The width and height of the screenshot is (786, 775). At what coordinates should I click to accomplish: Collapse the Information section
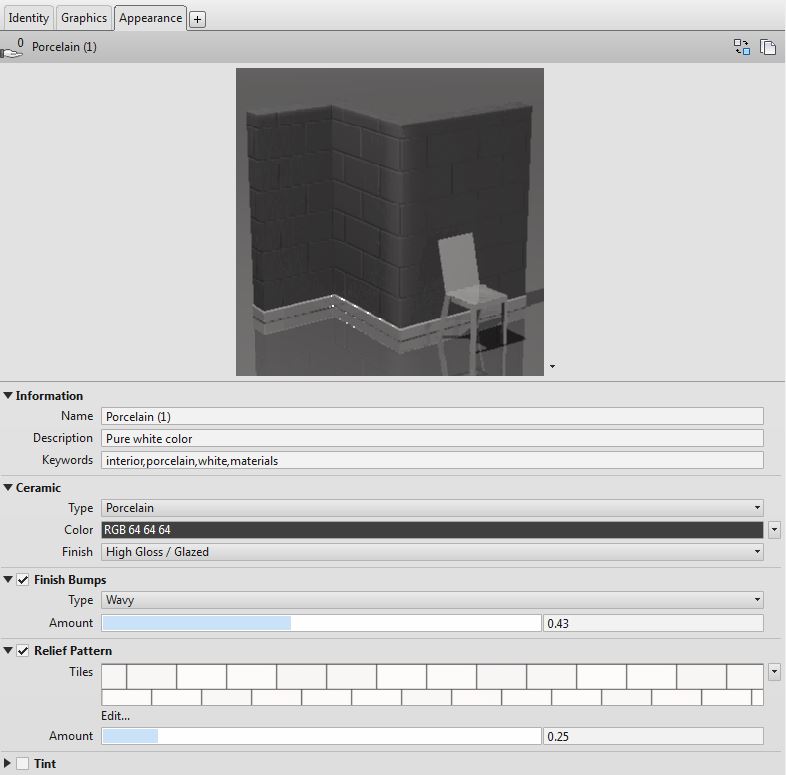tap(9, 396)
